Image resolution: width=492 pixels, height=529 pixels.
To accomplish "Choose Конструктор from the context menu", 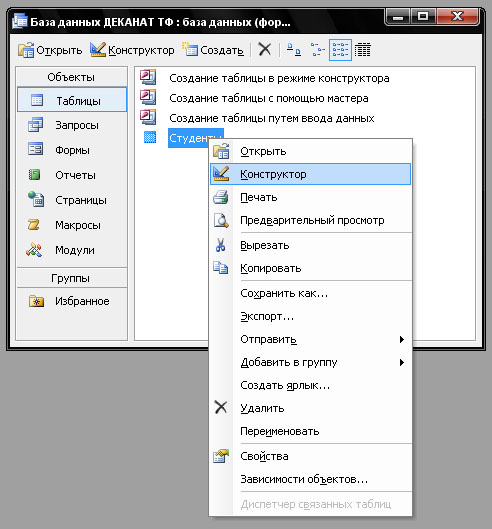I will [310, 174].
